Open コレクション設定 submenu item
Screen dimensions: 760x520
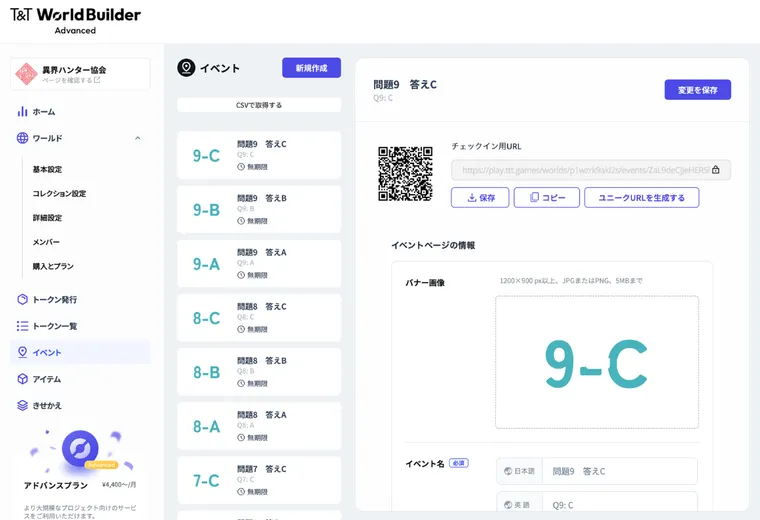[x=59, y=193]
